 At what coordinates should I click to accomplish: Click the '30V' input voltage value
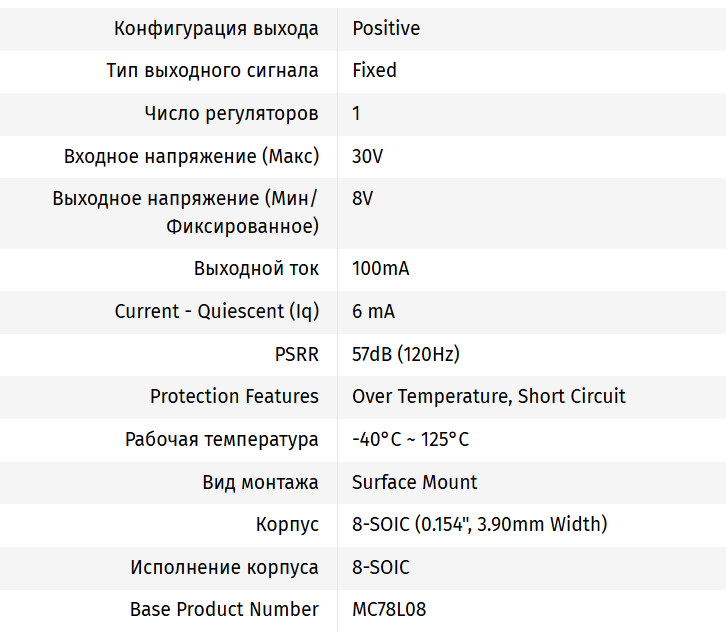click(367, 156)
